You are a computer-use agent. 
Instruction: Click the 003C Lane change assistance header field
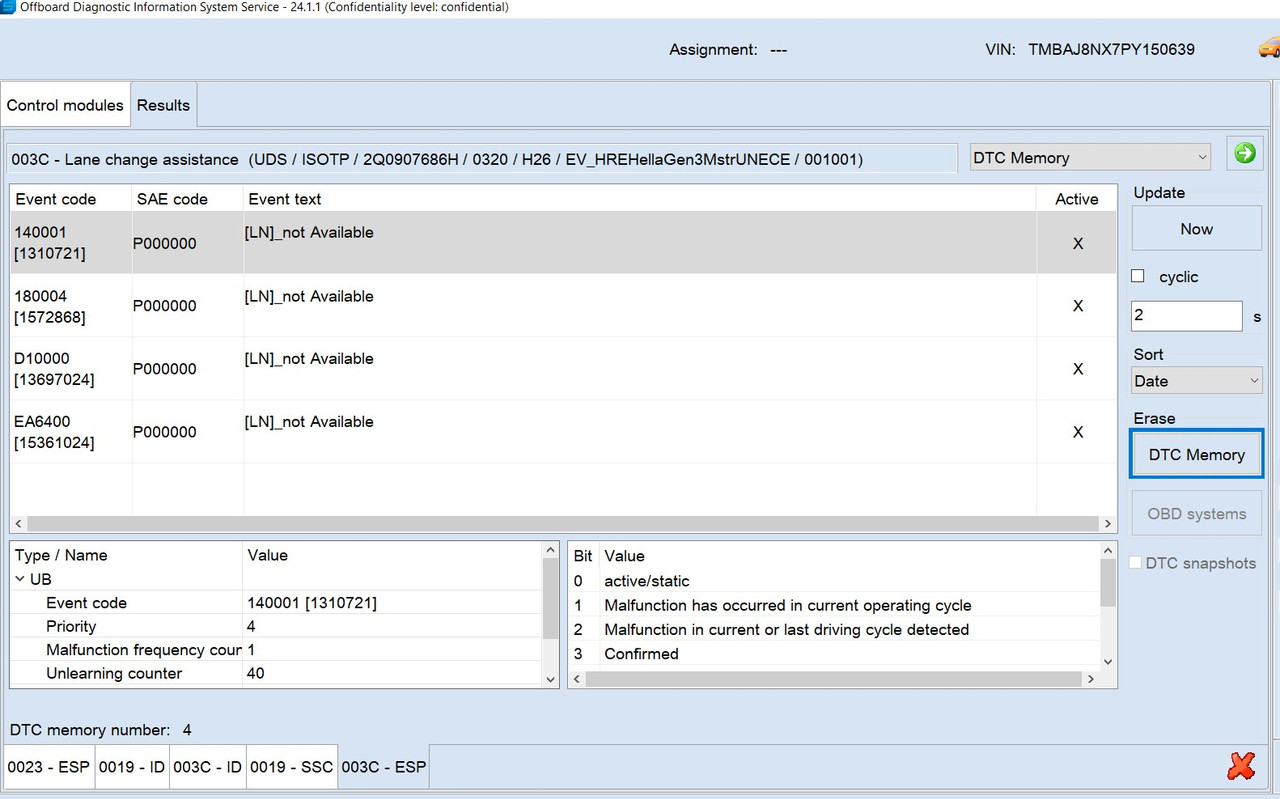482,159
